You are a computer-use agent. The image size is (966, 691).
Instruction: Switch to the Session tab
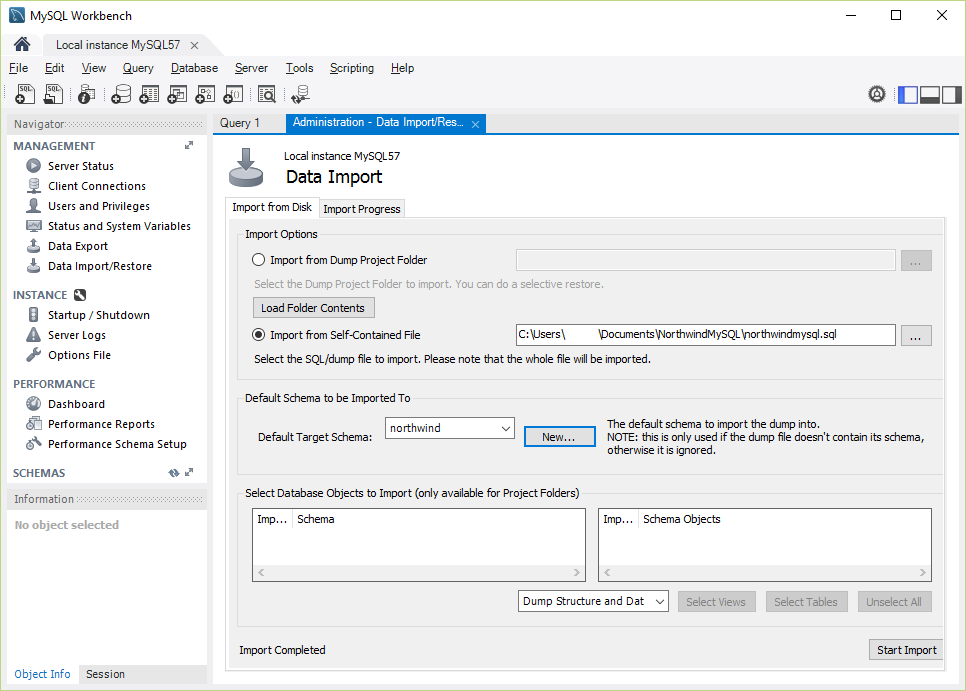coord(105,674)
